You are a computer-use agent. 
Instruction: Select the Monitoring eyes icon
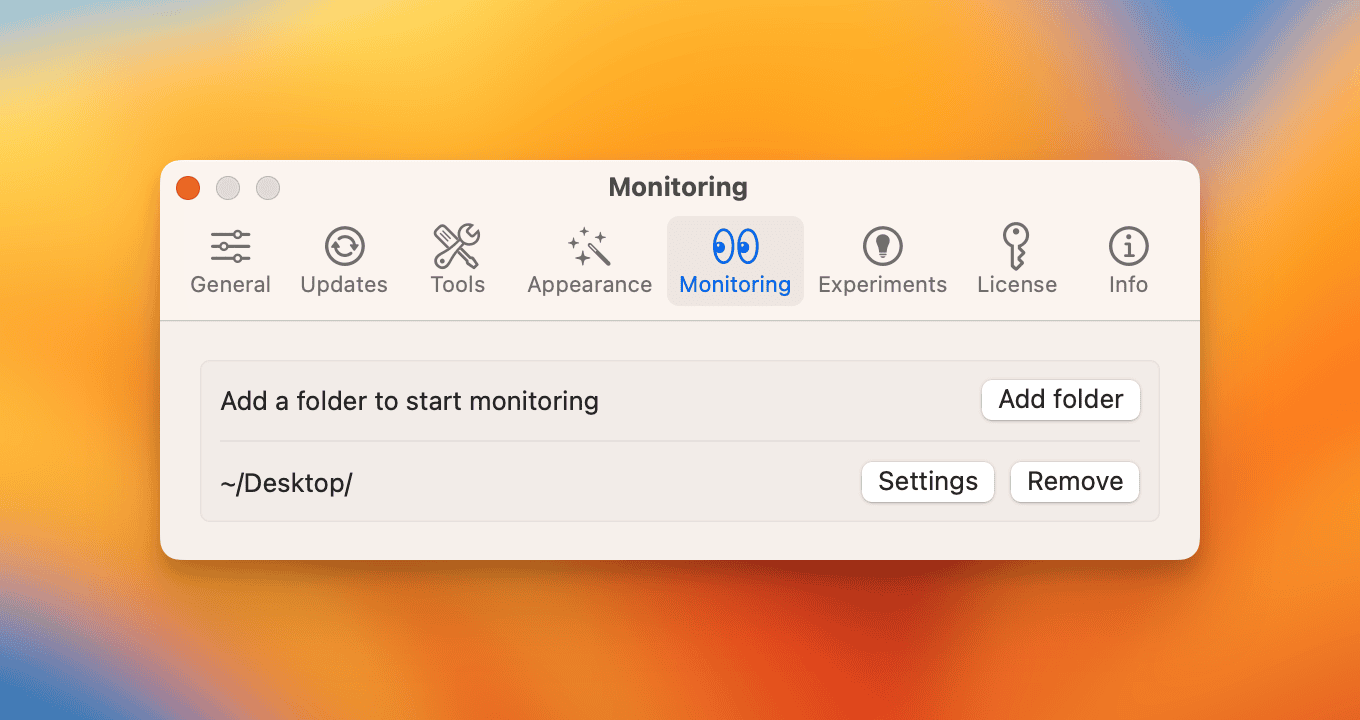click(x=735, y=246)
